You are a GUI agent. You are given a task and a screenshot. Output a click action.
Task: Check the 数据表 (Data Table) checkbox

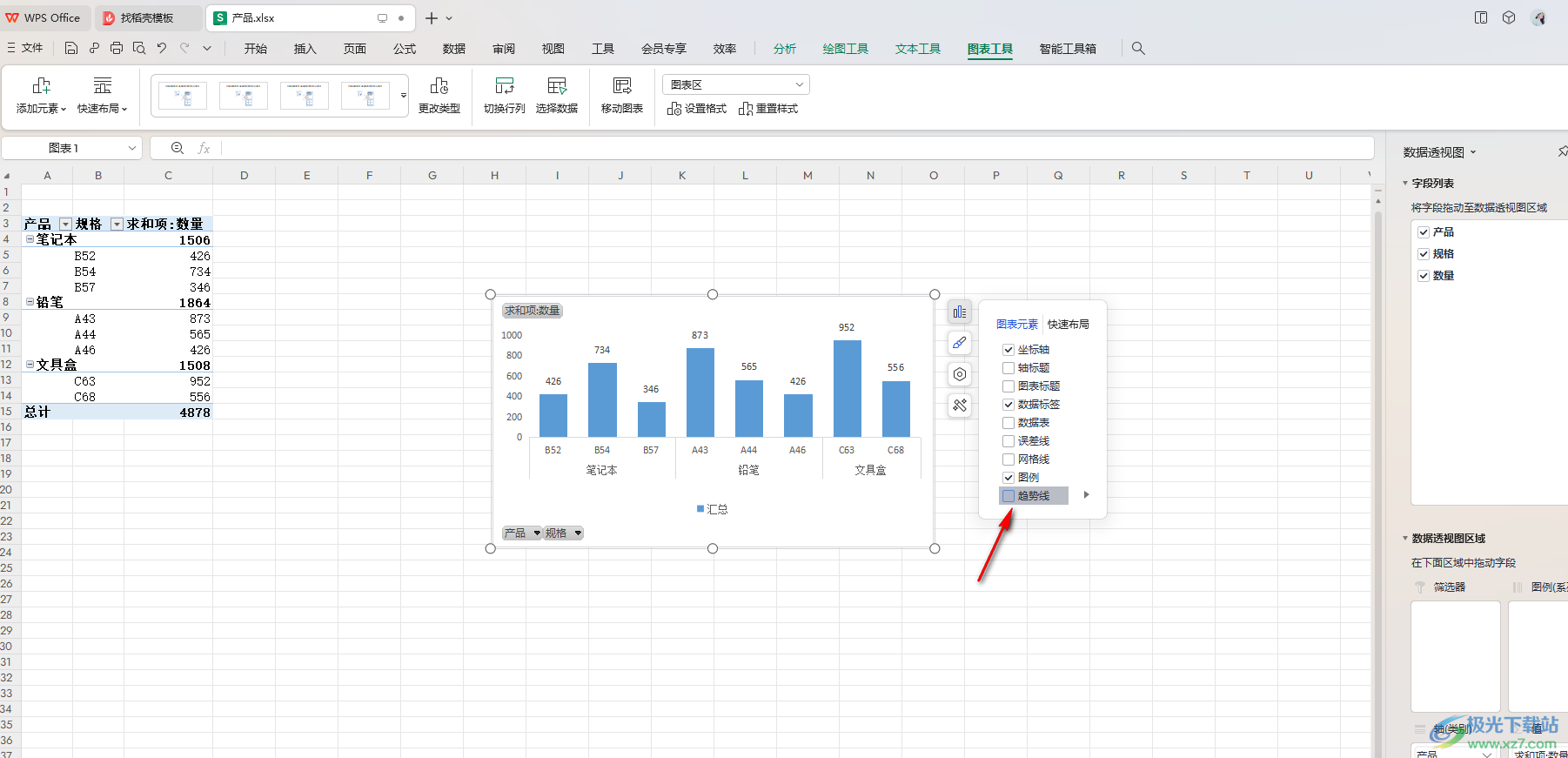click(x=1008, y=423)
